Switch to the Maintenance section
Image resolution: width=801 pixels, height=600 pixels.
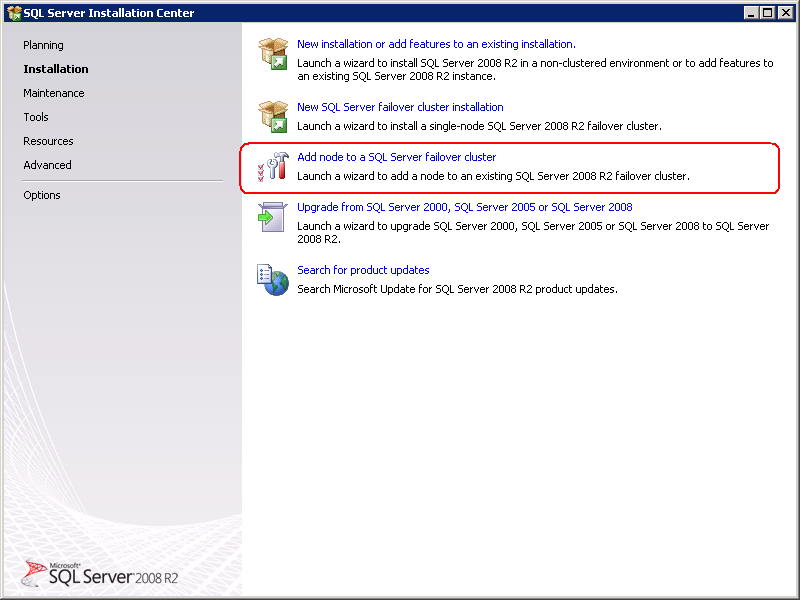coord(53,93)
